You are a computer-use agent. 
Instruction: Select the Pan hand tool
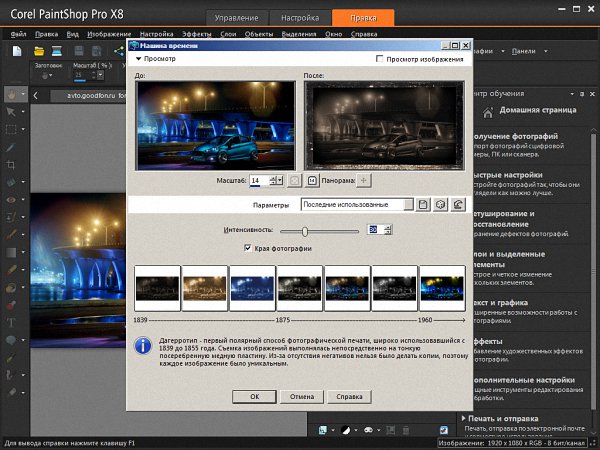(x=11, y=94)
